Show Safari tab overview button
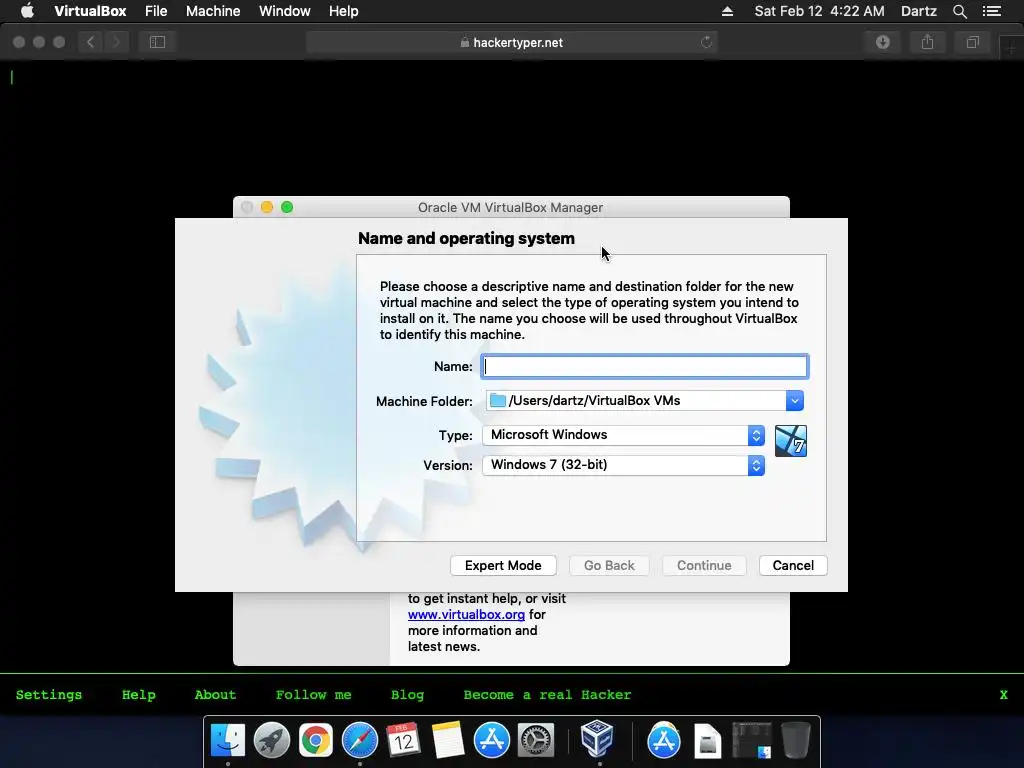Screen dimensions: 1024x768 972,42
